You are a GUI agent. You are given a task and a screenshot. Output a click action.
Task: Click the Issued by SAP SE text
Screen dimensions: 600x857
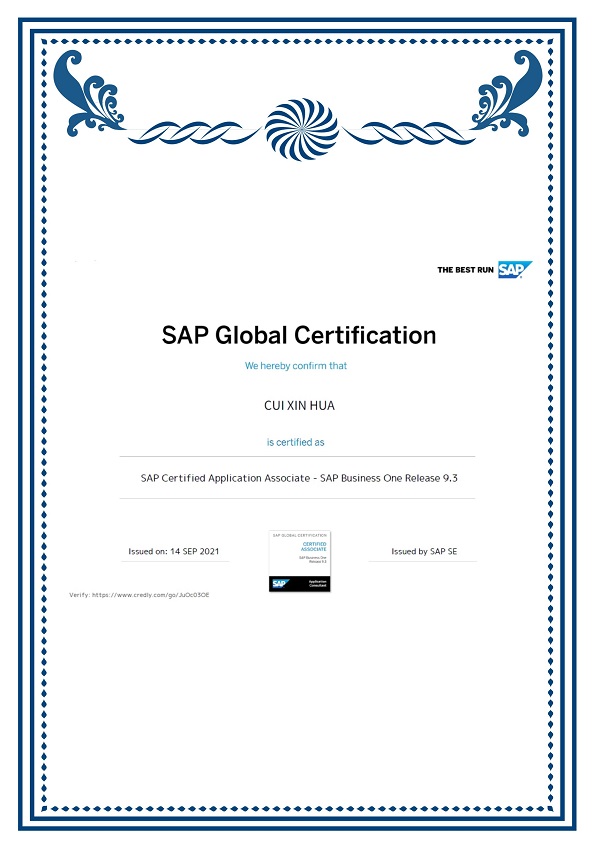424,551
